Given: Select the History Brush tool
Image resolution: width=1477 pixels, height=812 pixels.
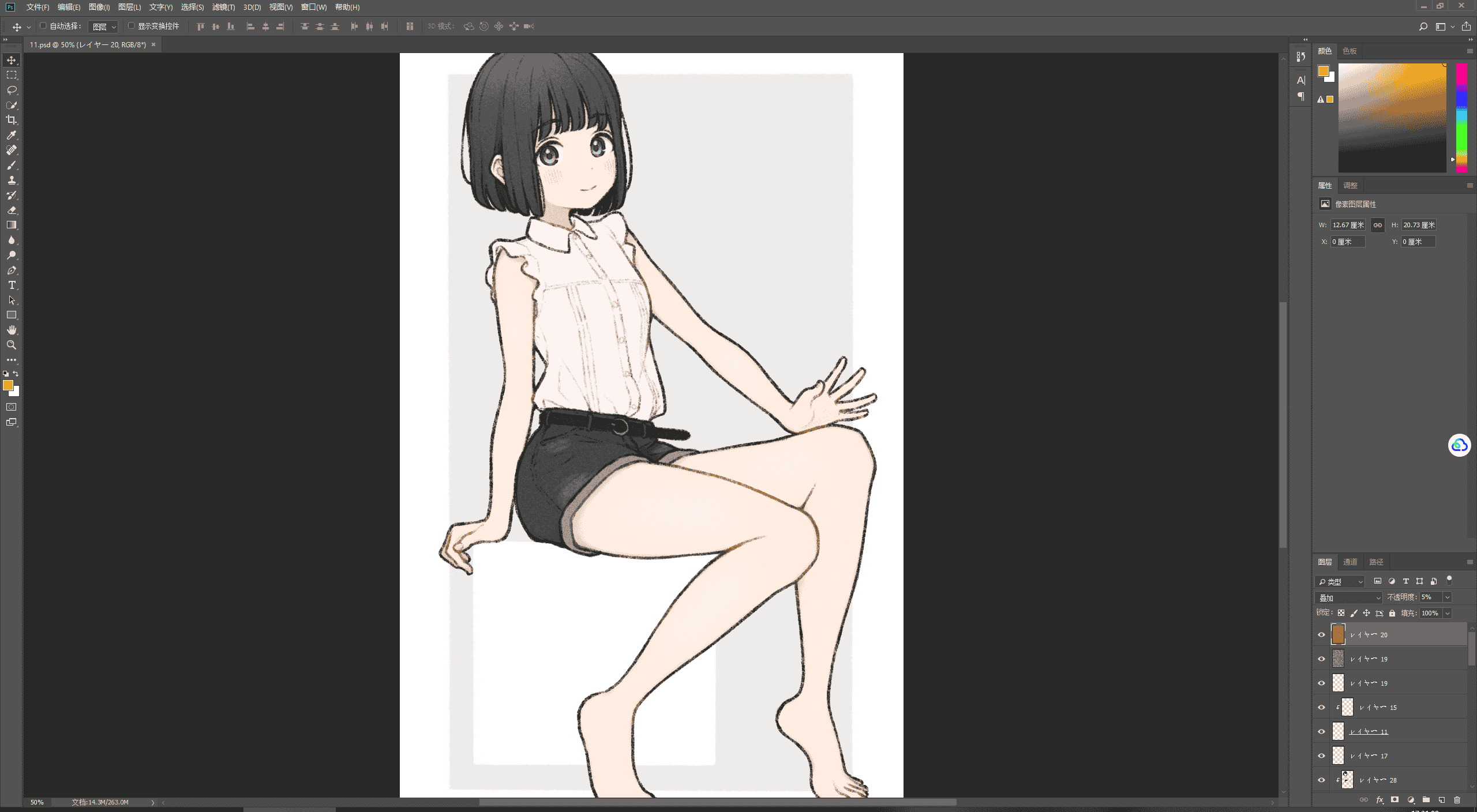Looking at the screenshot, I should click(x=12, y=195).
